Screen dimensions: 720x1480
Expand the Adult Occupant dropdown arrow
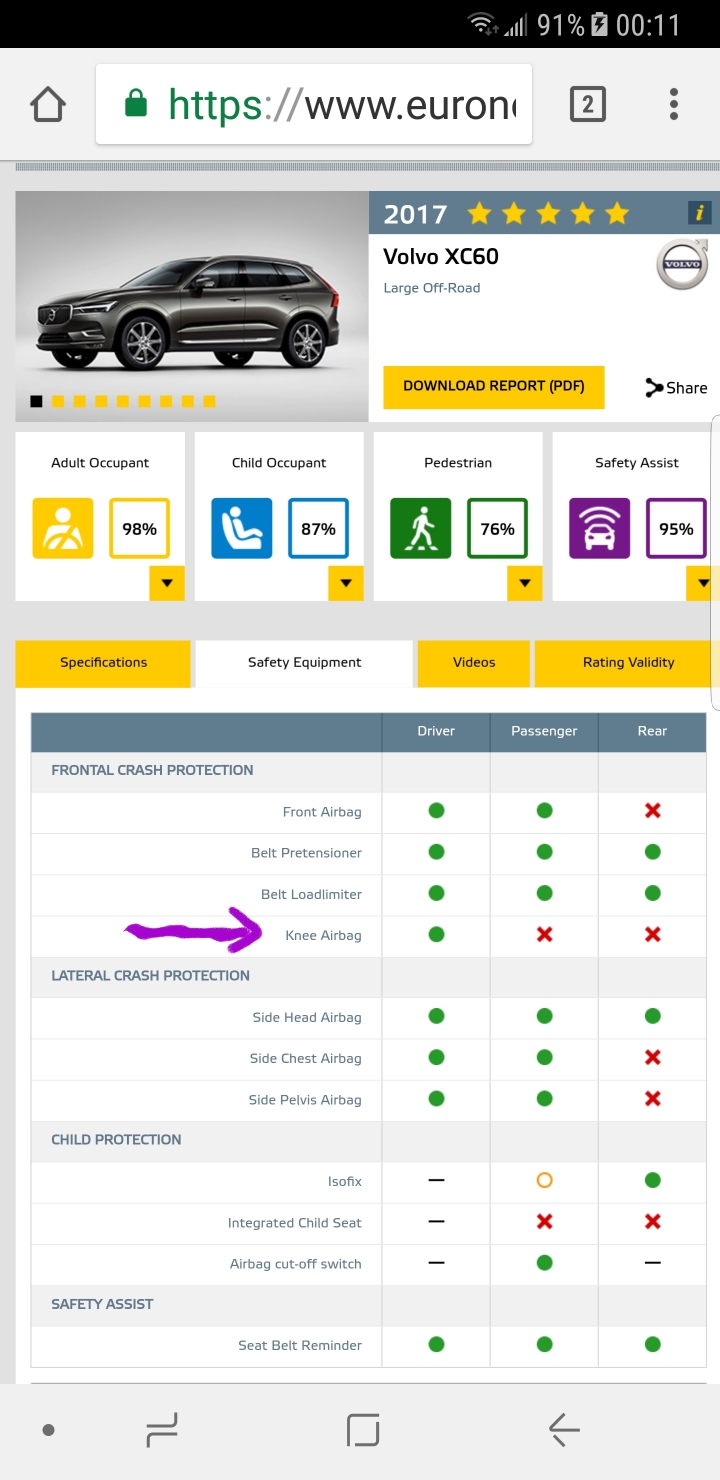click(x=167, y=583)
